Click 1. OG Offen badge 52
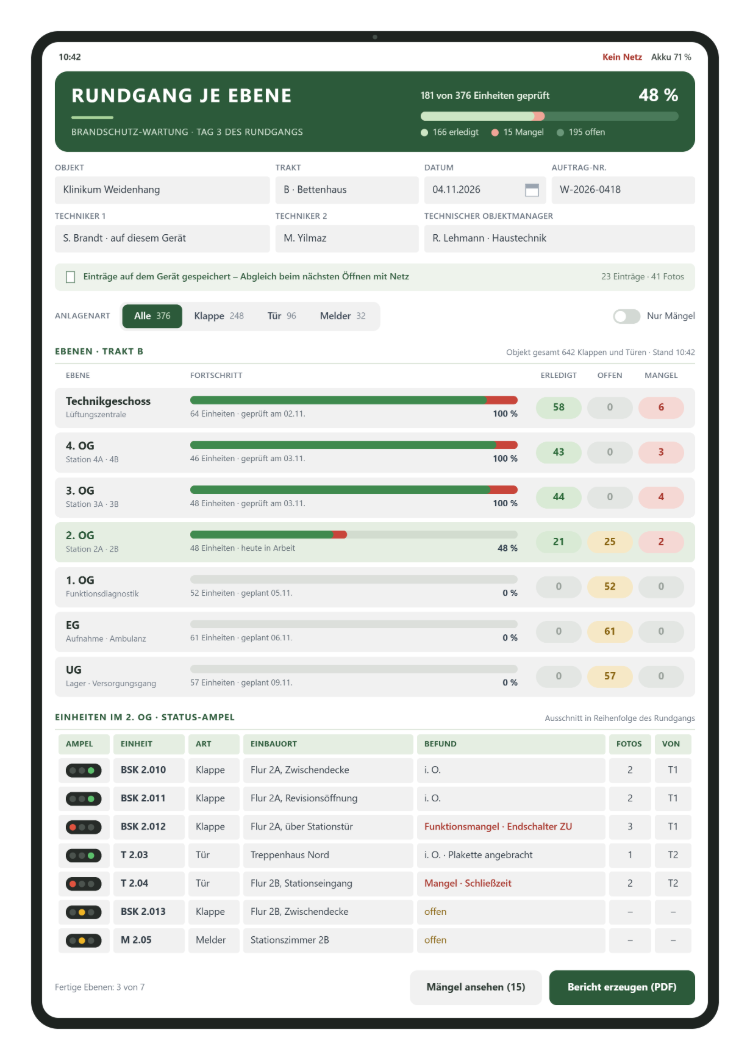Screen dimensions: 750x1060 point(609,587)
